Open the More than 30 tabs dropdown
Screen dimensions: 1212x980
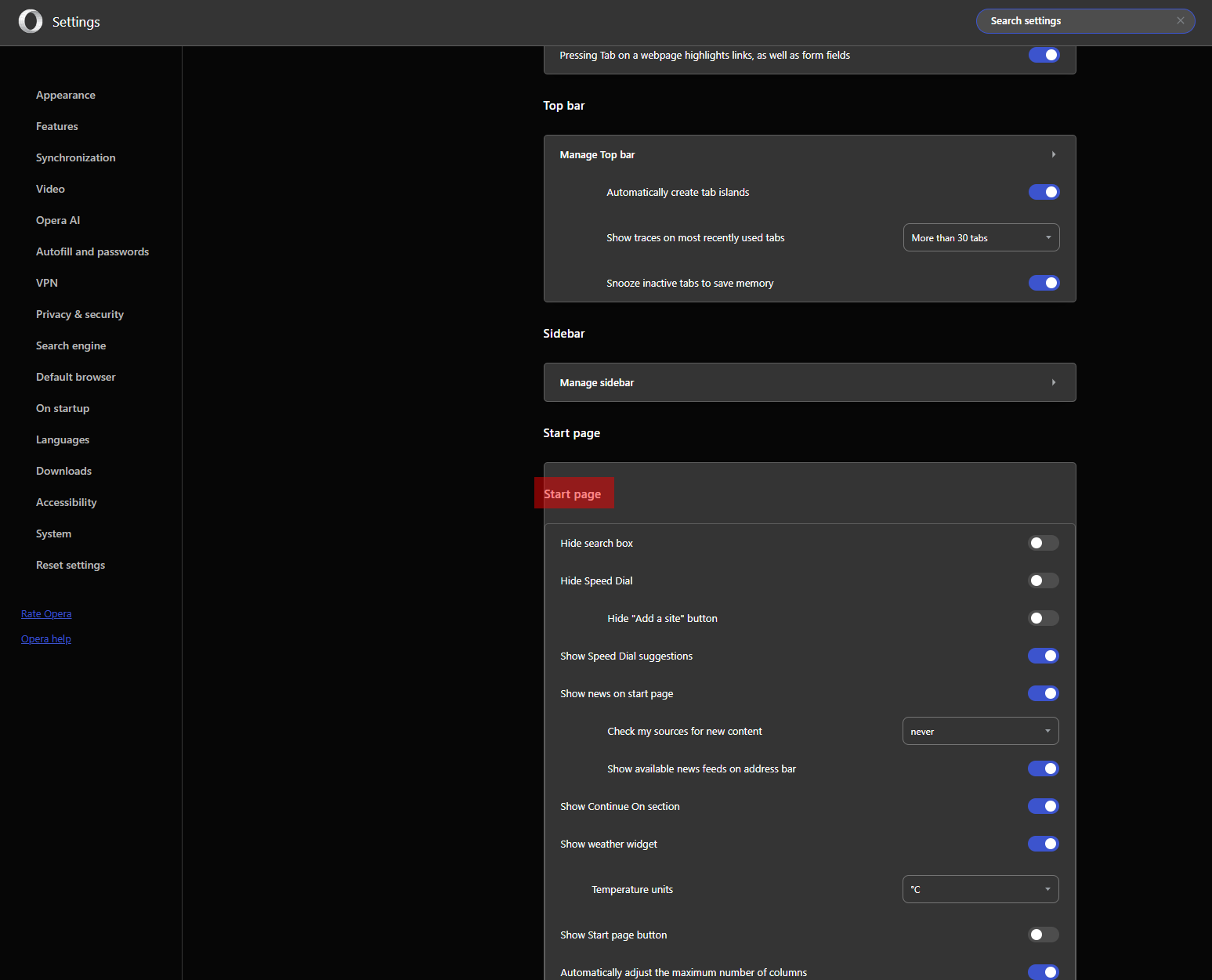[981, 238]
